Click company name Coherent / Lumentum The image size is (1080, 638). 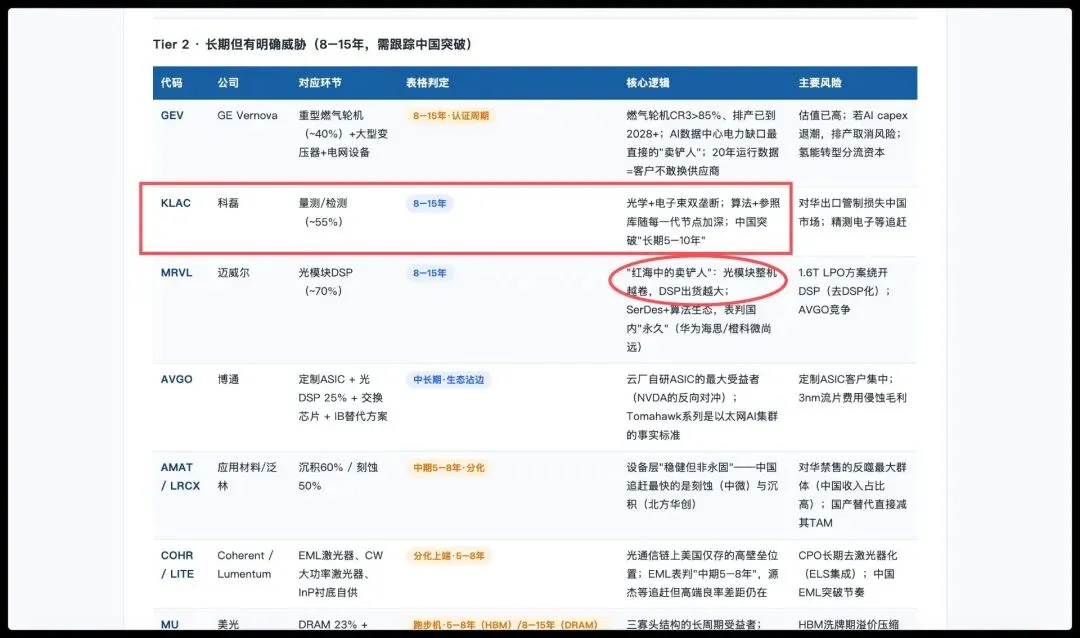click(x=245, y=565)
